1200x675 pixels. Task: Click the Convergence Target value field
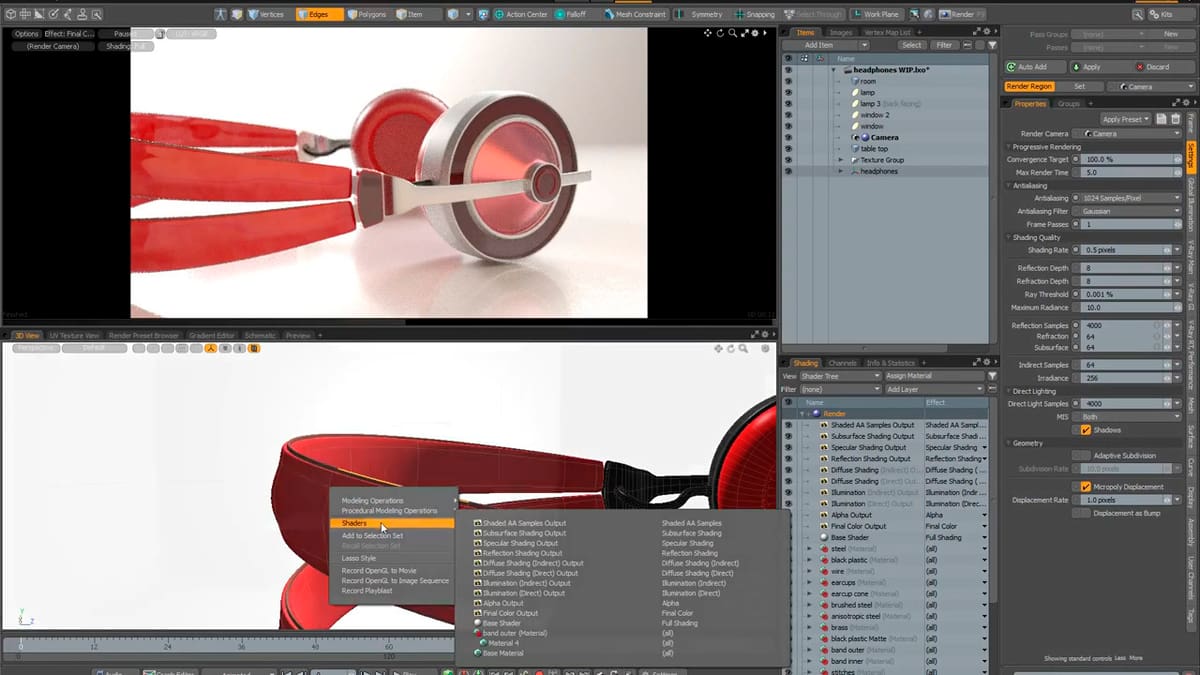click(x=1127, y=159)
